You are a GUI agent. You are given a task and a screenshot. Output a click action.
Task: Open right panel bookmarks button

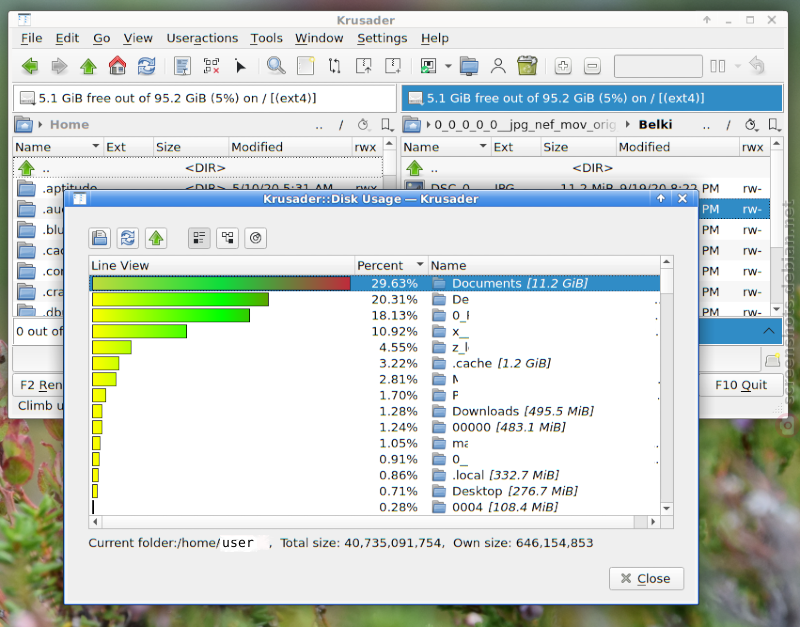click(773, 124)
